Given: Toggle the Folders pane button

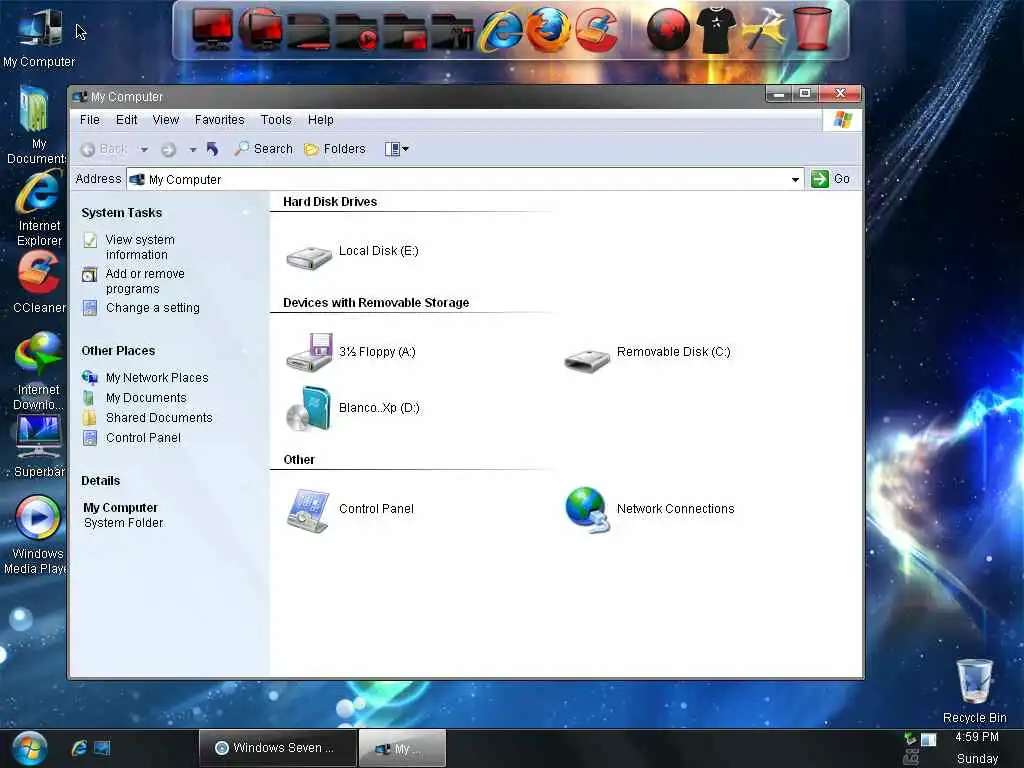Looking at the screenshot, I should tap(335, 149).
